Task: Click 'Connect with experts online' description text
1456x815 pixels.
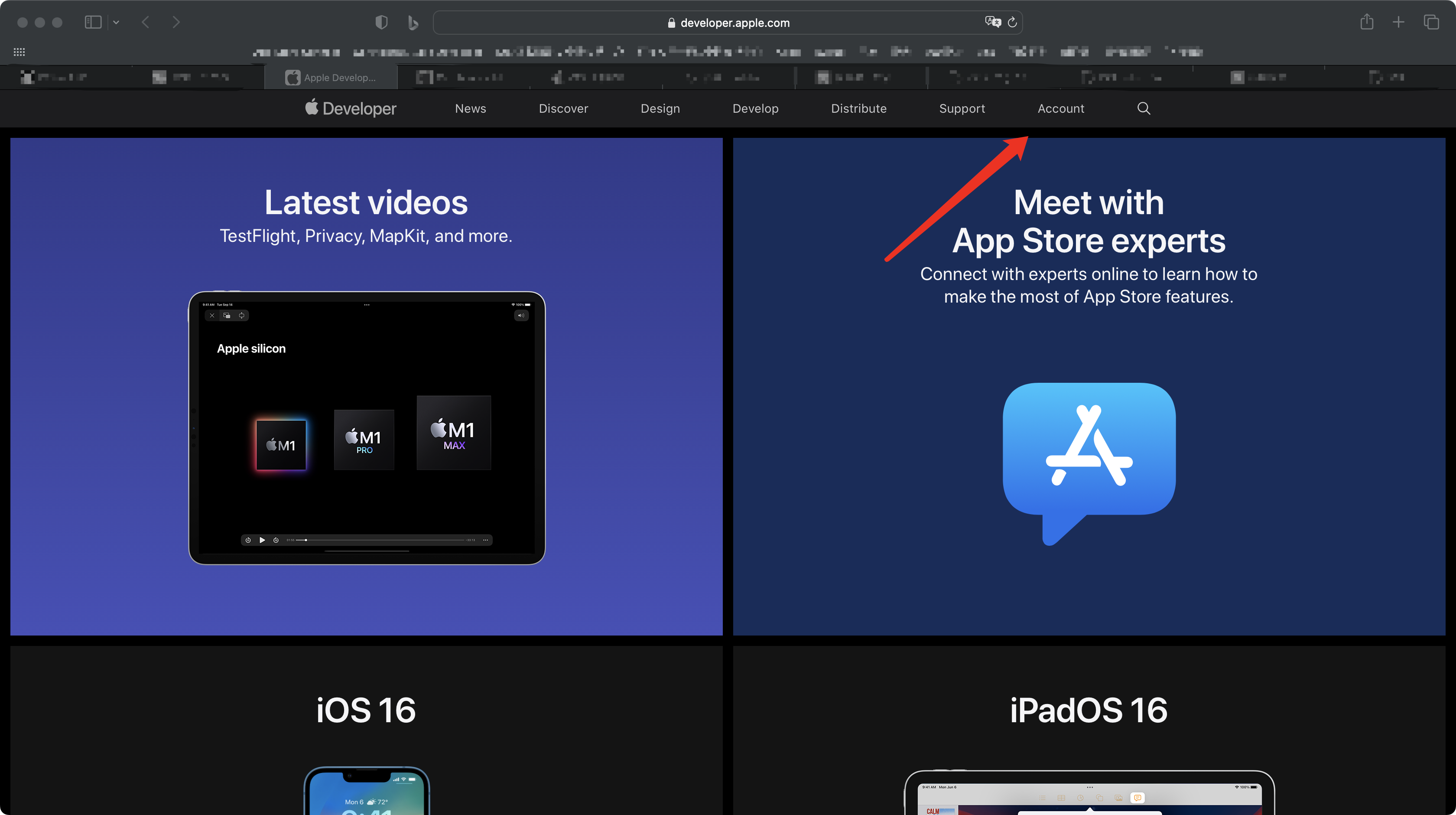Action: [1089, 285]
